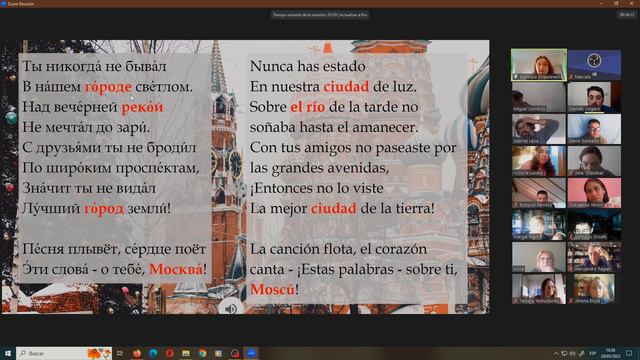
Task: Click the red phrase 'el río'
Action: tap(308, 107)
